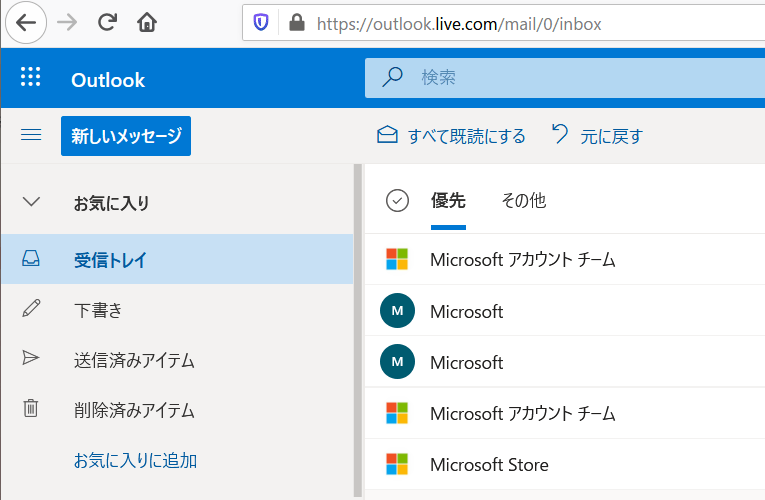Click the search magnifier icon
Viewport: 765px width, 500px height.
tap(392, 77)
